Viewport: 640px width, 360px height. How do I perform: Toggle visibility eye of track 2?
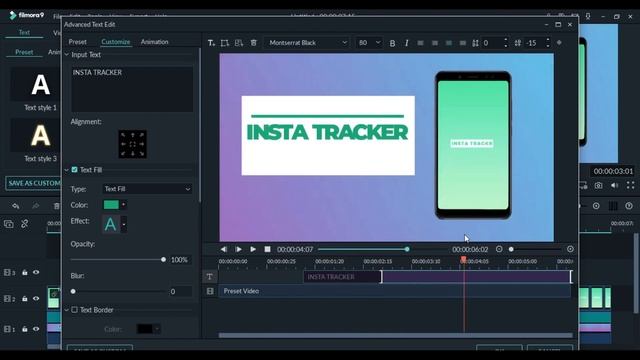tap(36, 298)
